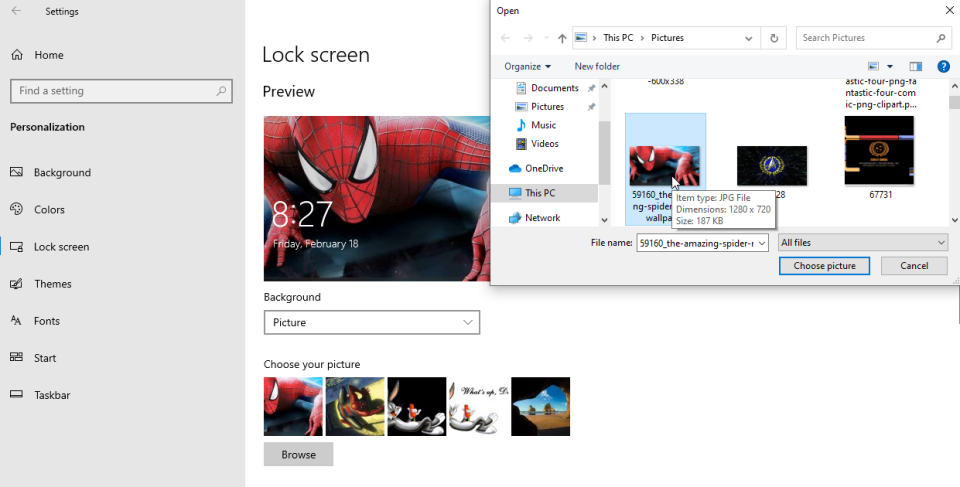Click the Refresh button in Open dialog
The width and height of the screenshot is (960, 487).
tap(774, 38)
